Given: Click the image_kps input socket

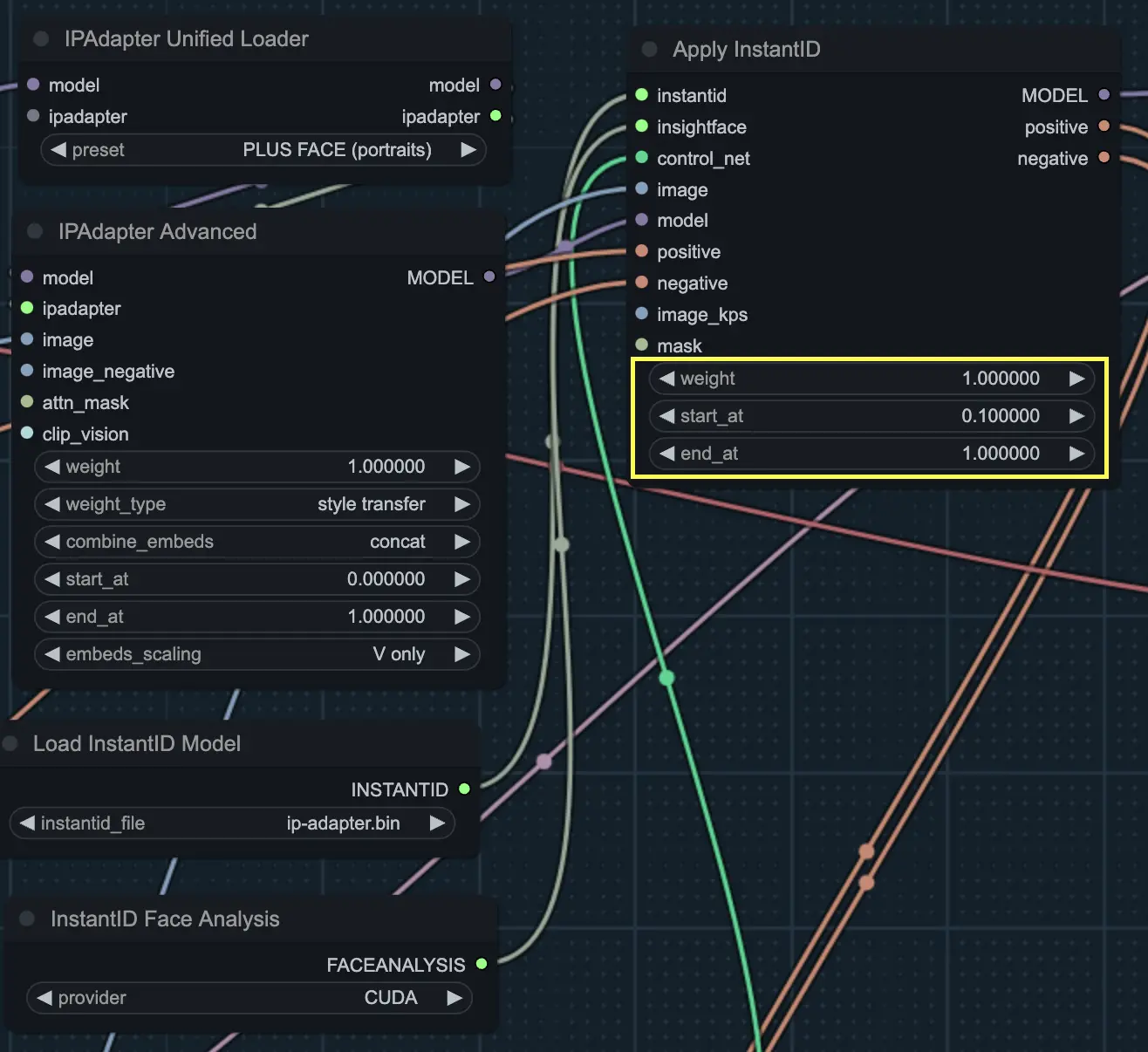Looking at the screenshot, I should click(642, 313).
